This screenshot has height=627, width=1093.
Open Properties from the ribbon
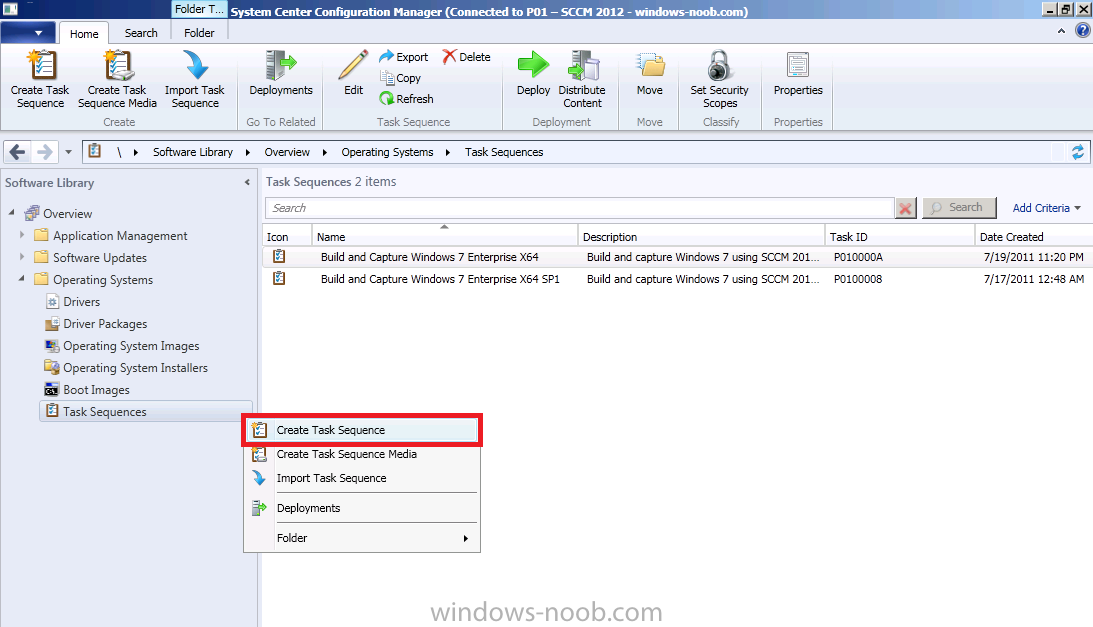pyautogui.click(x=798, y=73)
